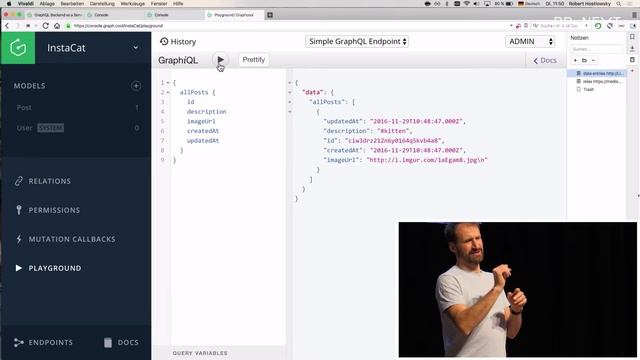Collapse the "data" object in the results
Screen dimensions: 640x360
pyautogui.click(x=290, y=93)
